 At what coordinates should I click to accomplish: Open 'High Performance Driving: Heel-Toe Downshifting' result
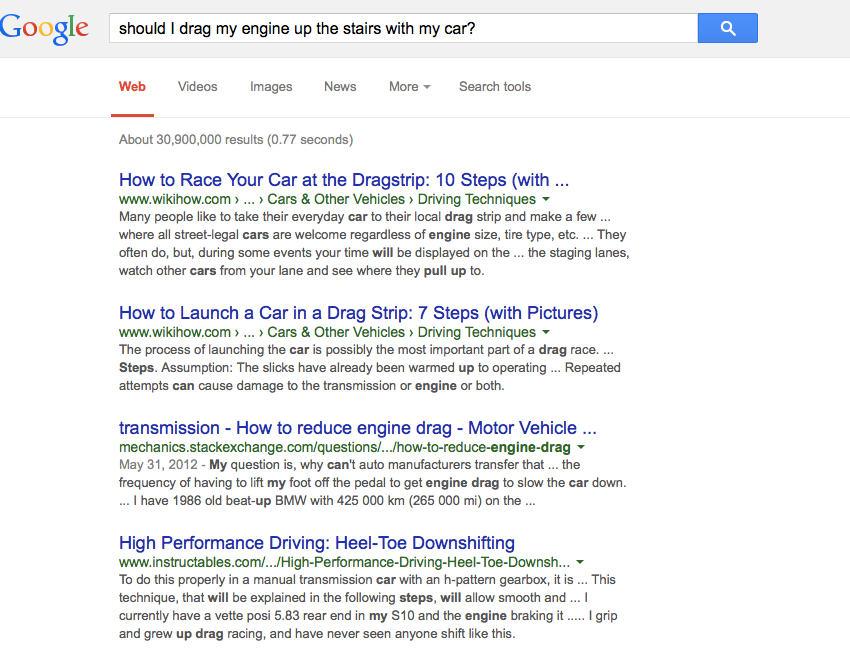[316, 543]
